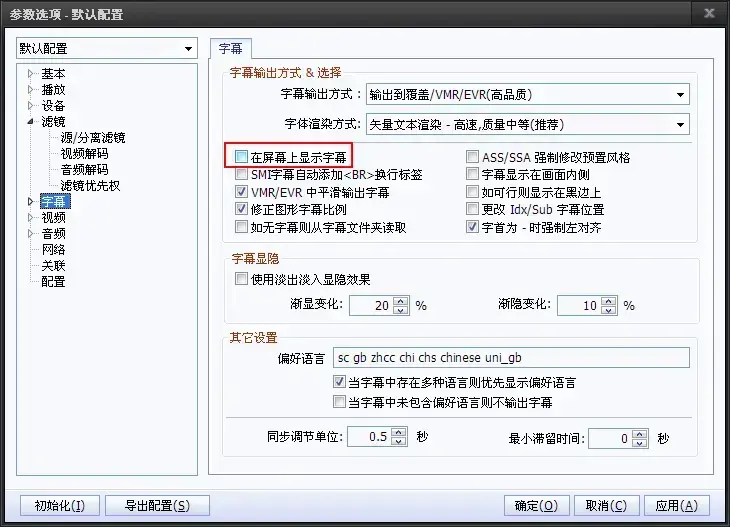Image resolution: width=730 pixels, height=527 pixels.
Task: Expand the 视频 tree node
Action: click(x=30, y=217)
